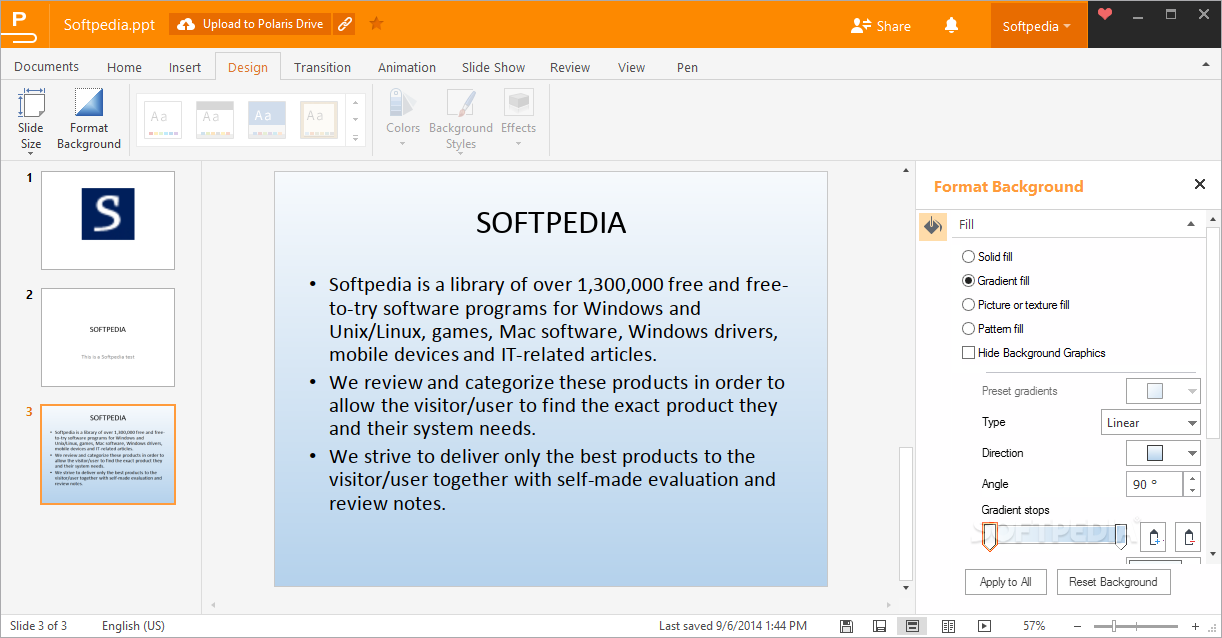The height and width of the screenshot is (638, 1222).
Task: Click the Format Background ribbon icon
Action: click(x=89, y=103)
